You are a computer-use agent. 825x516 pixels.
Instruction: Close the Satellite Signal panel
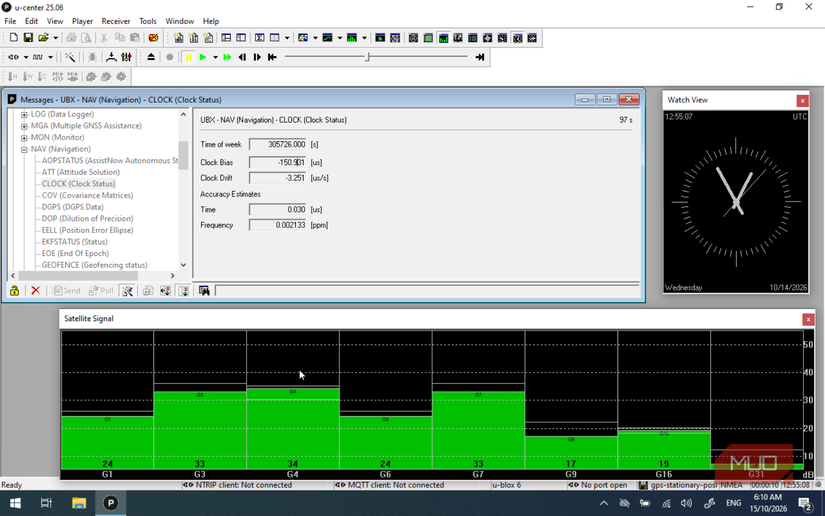pyautogui.click(x=808, y=319)
